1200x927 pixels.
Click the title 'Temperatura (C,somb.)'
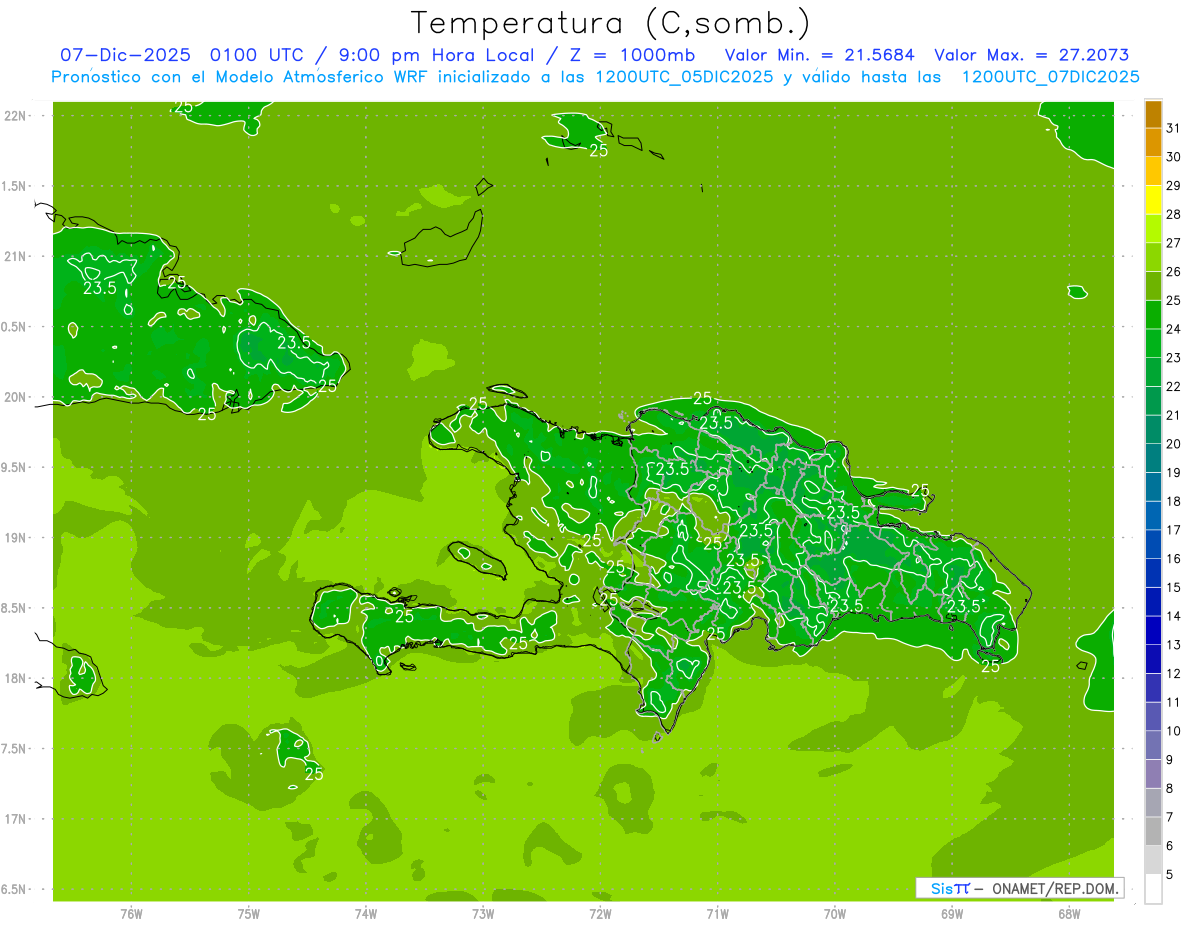611,23
